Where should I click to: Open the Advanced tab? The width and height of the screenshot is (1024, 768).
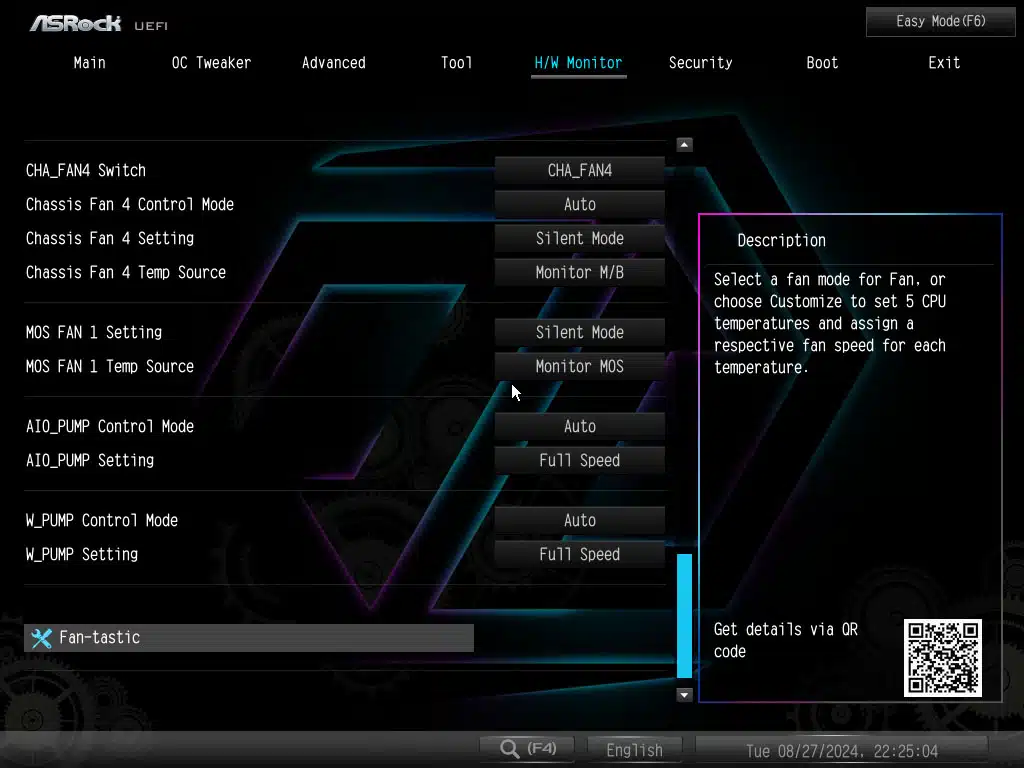333,63
